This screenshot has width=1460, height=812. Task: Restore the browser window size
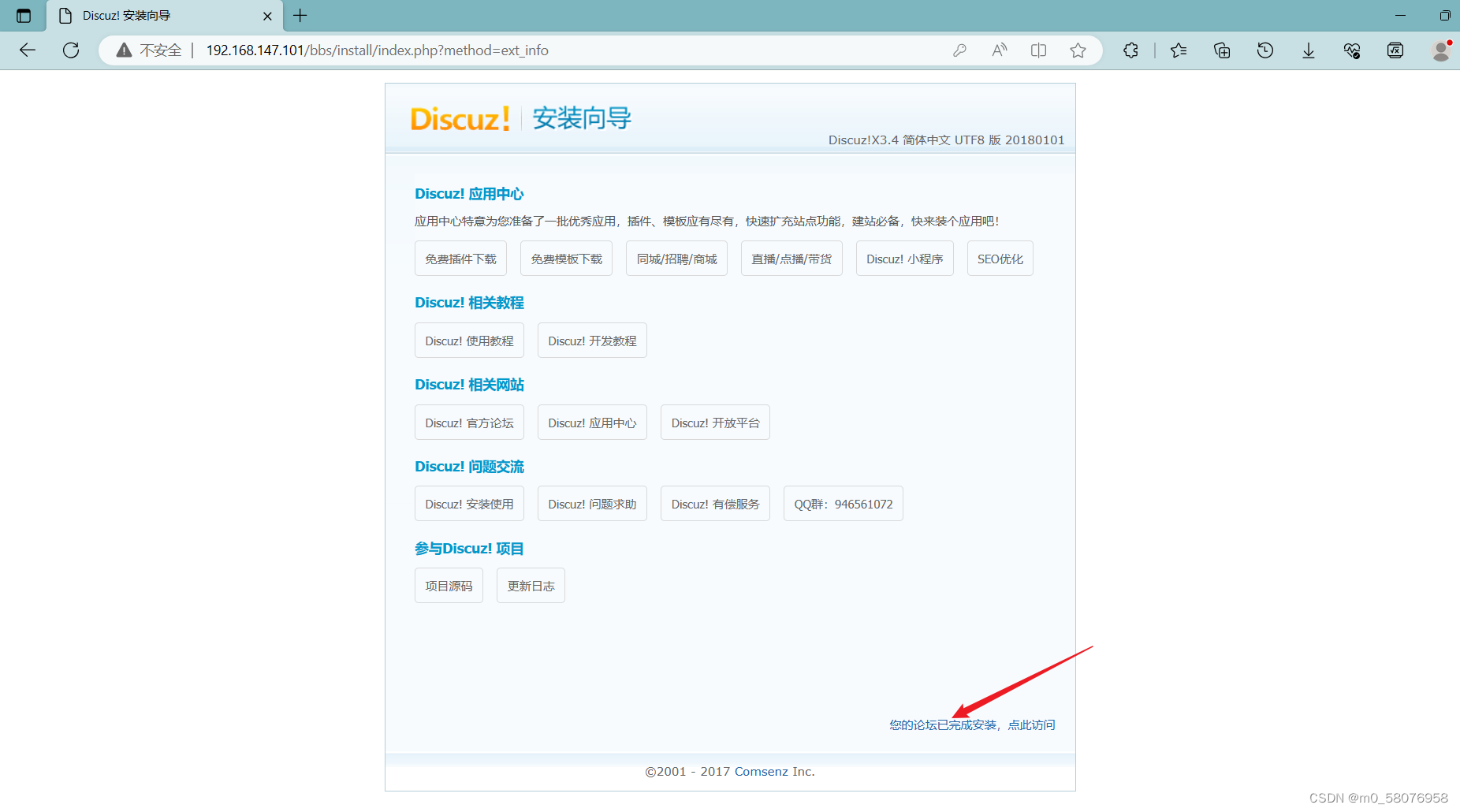(1444, 16)
